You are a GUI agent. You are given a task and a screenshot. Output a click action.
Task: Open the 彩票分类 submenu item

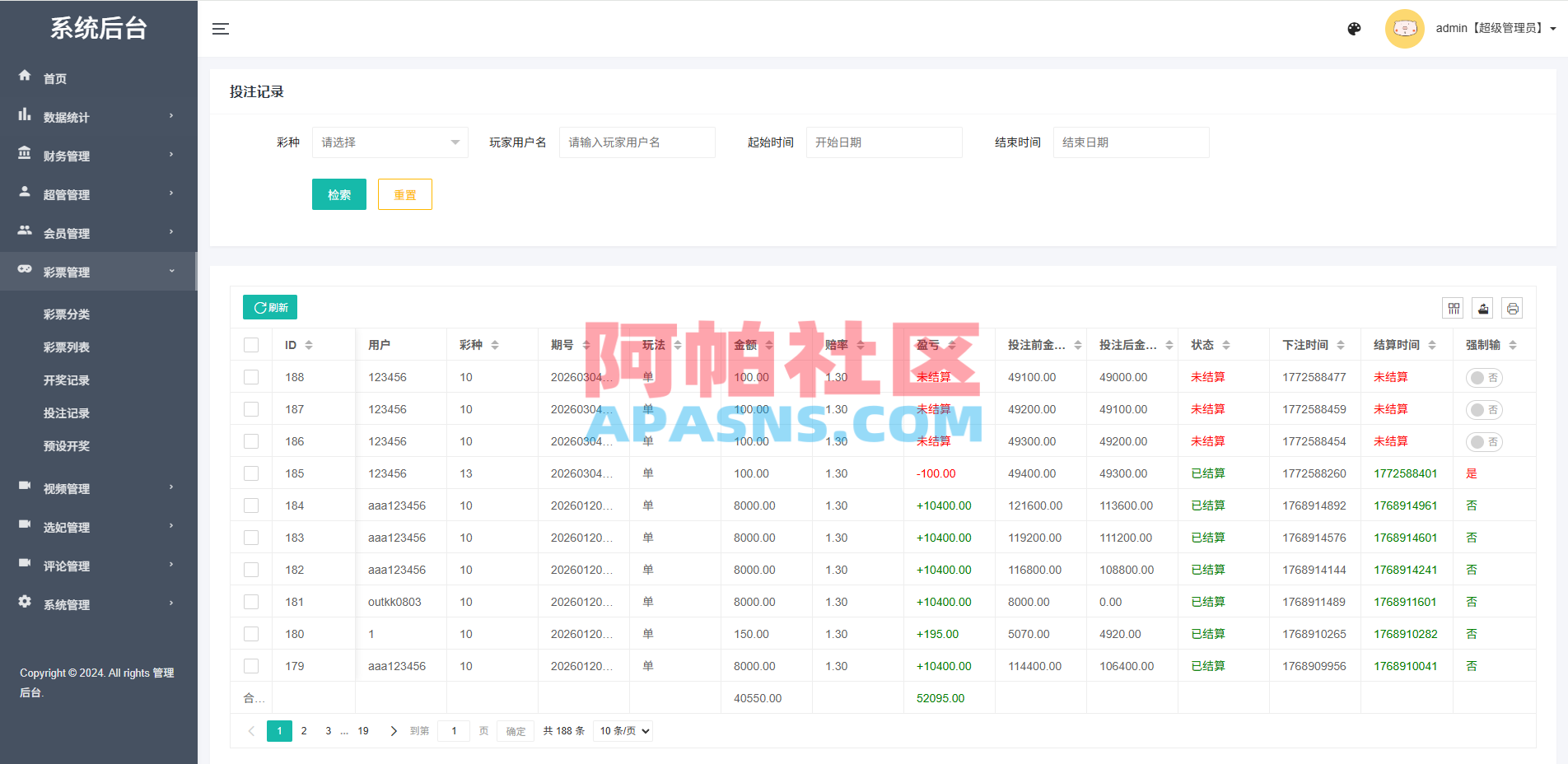click(x=67, y=314)
